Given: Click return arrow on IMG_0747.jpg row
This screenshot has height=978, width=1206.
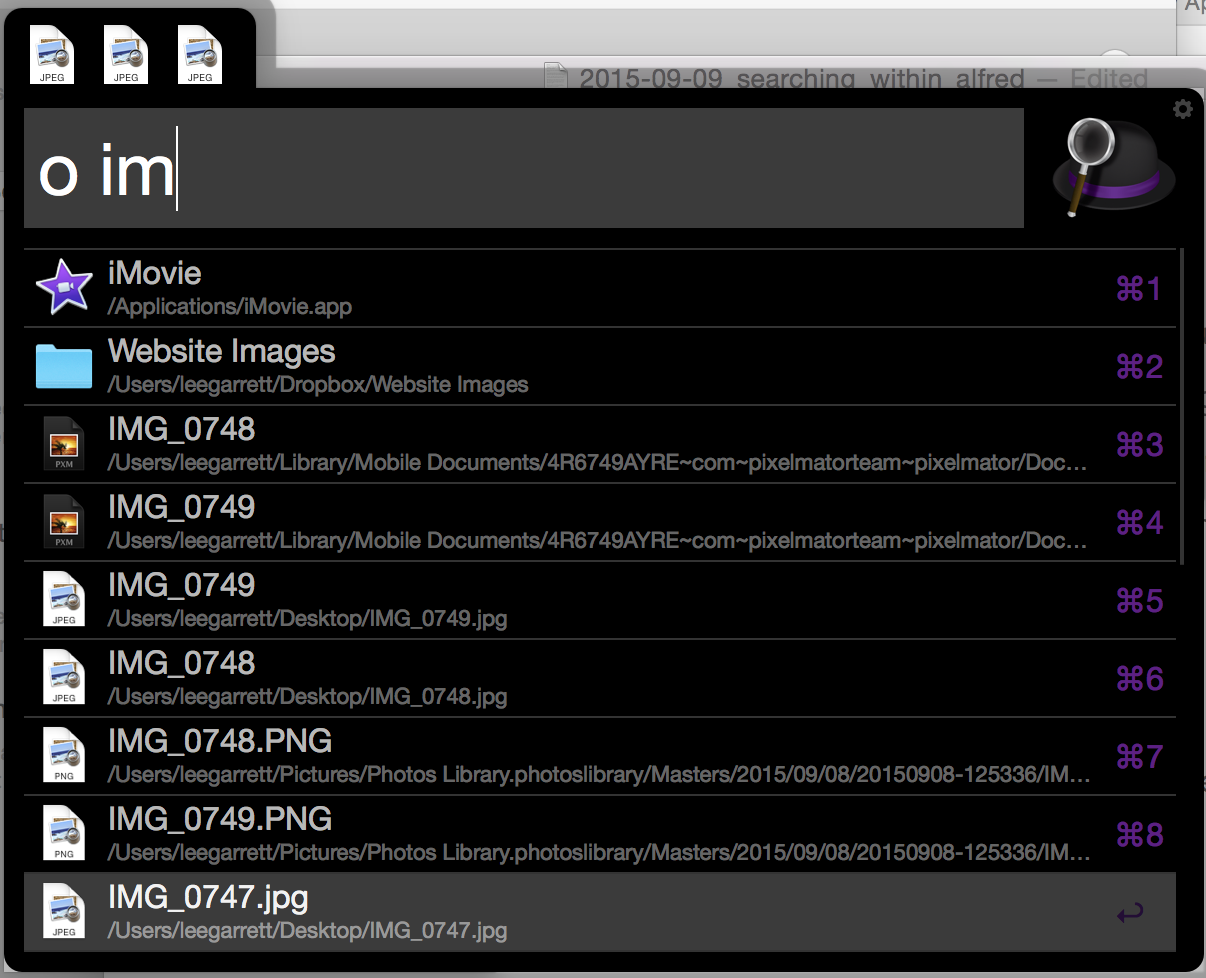Looking at the screenshot, I should click(1130, 913).
